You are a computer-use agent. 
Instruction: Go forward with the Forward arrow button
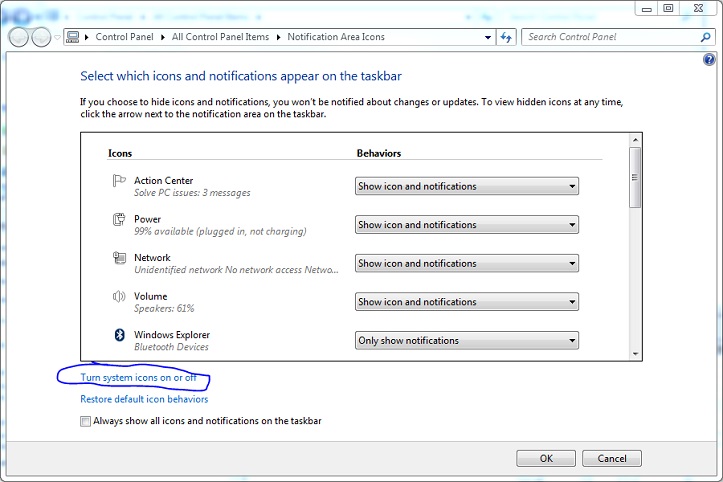(x=41, y=37)
